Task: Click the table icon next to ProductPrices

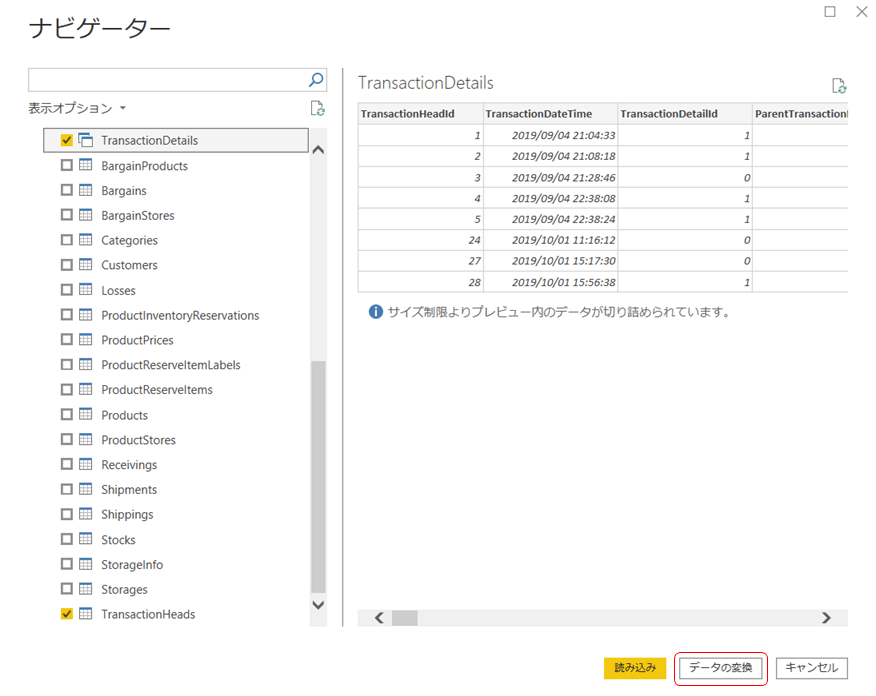Action: 85,339
